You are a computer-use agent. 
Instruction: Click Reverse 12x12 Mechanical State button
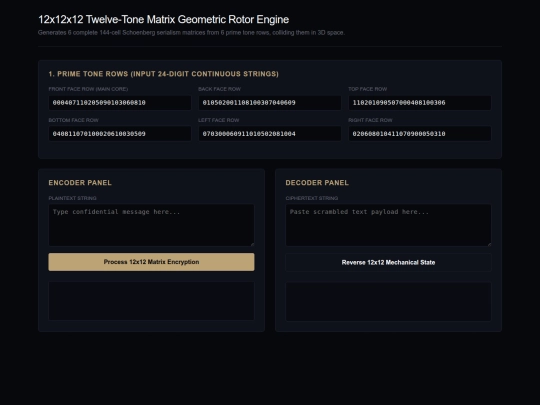388,262
